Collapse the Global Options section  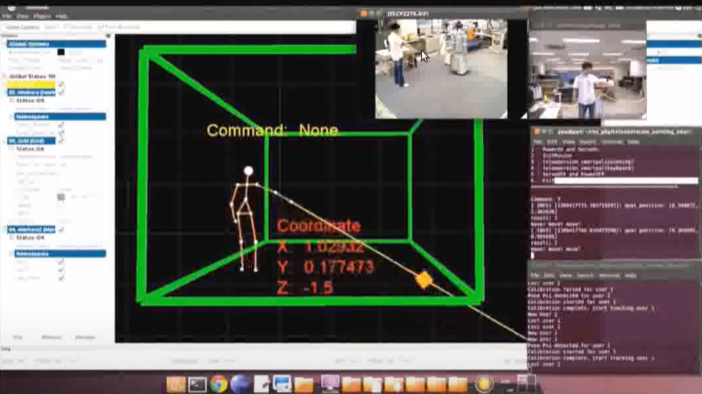point(4,44)
